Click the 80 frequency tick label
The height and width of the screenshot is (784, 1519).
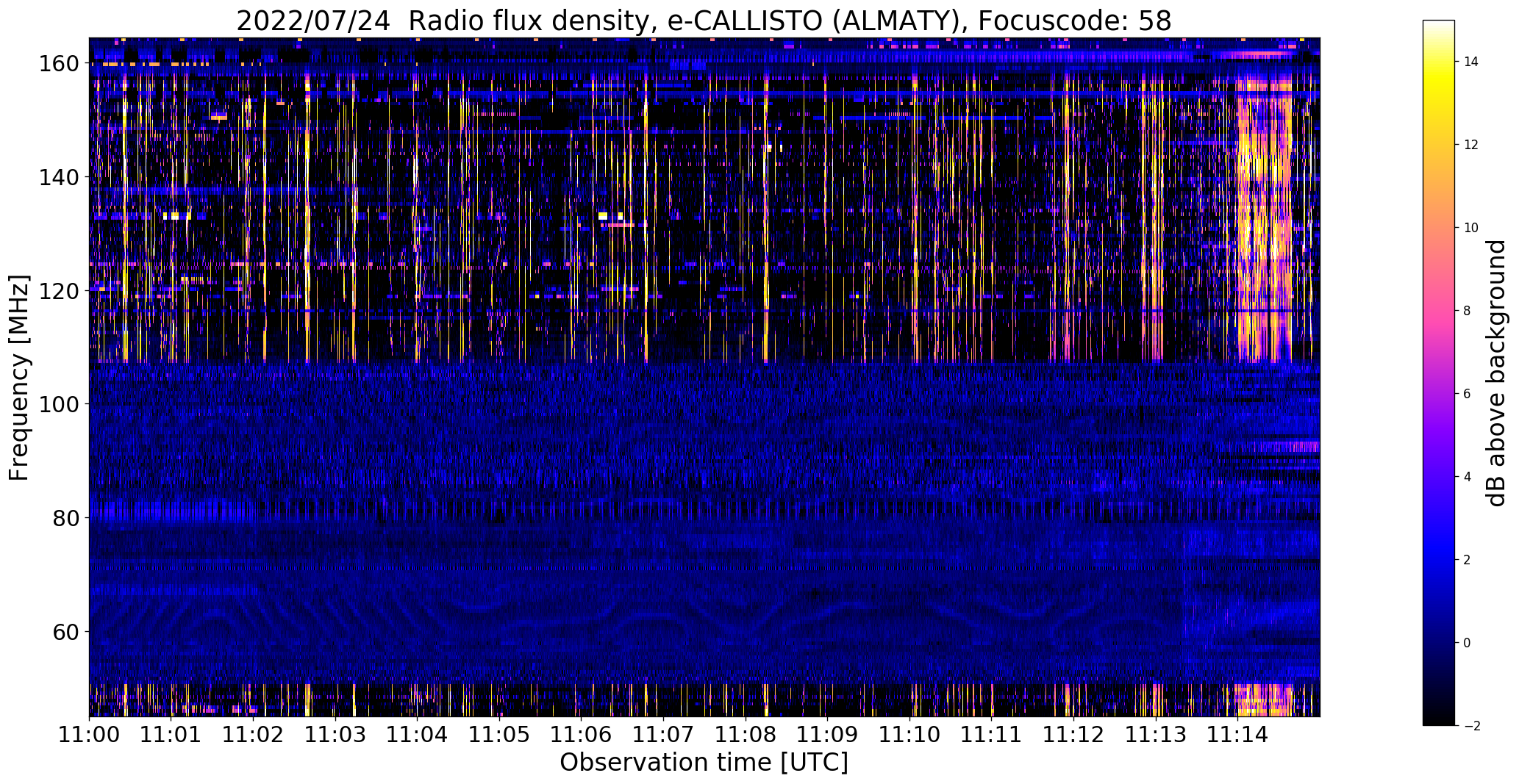pos(65,518)
